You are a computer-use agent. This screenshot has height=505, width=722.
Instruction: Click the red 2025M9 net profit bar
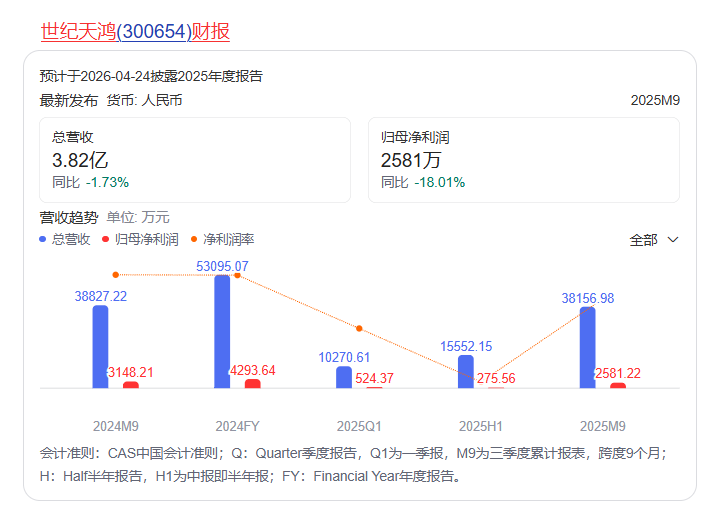618,385
